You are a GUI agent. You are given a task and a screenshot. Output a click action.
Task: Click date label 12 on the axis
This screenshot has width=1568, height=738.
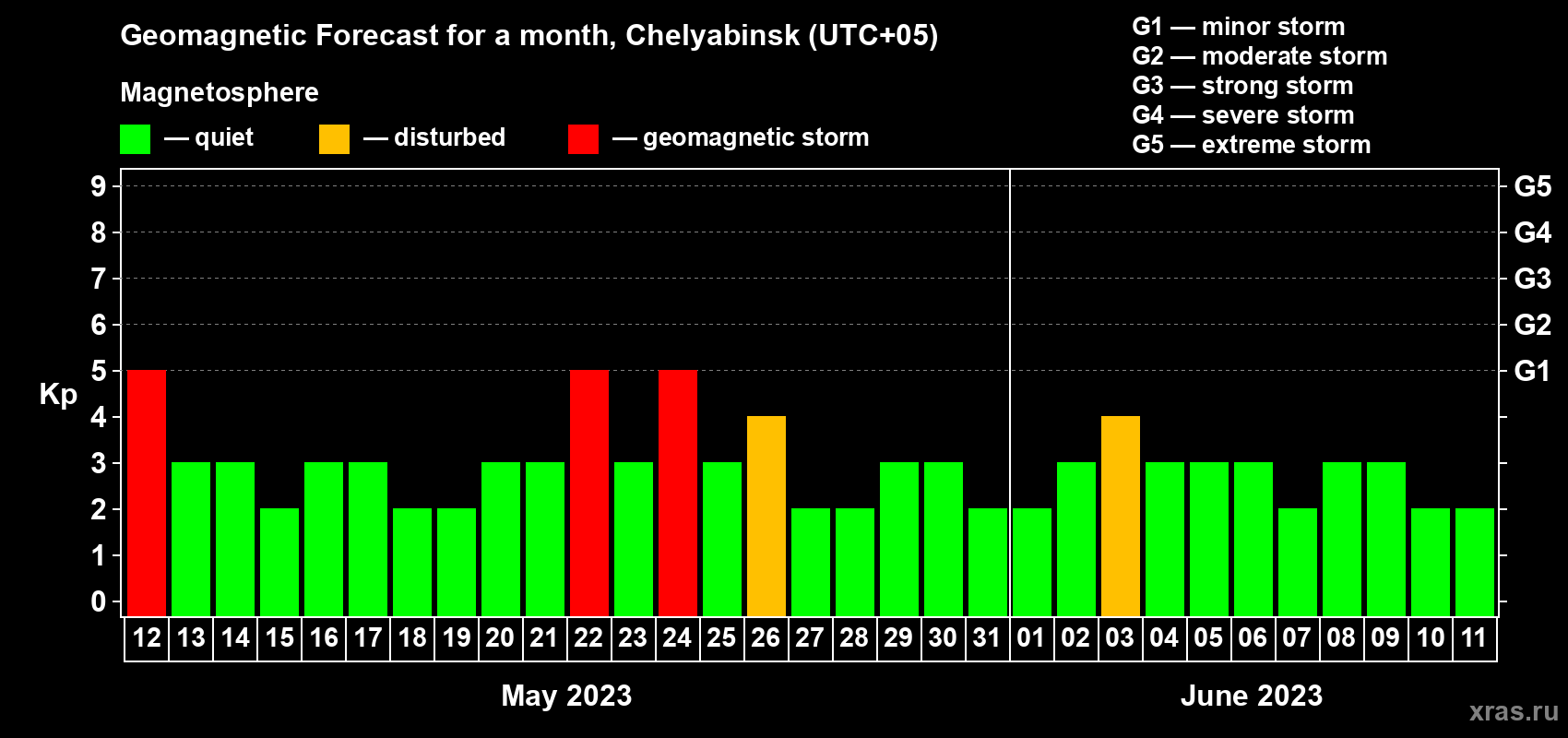(x=147, y=637)
